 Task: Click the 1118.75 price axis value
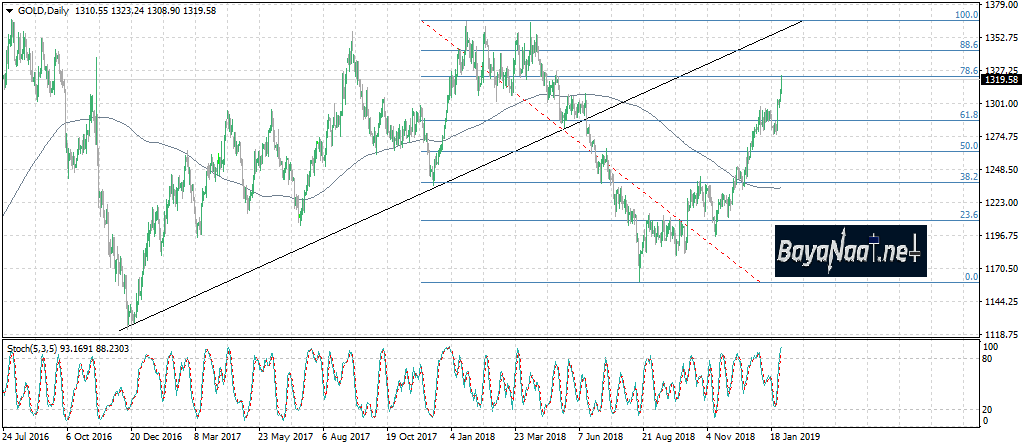click(x=1001, y=334)
